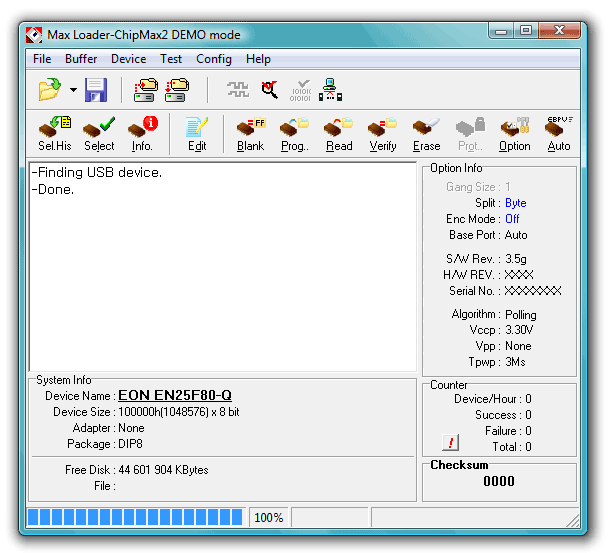614x553 pixels.
Task: Click the '-Done.' log line
Action: click(52, 190)
